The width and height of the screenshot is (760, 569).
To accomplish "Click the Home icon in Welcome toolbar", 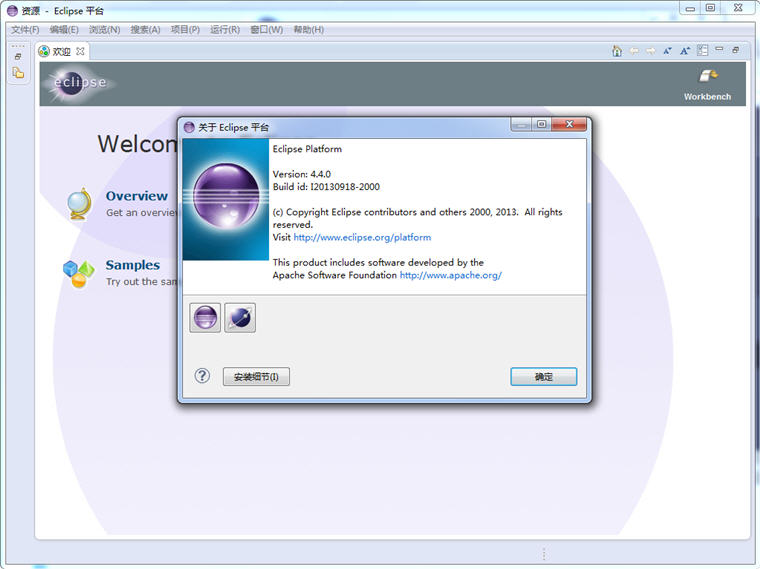I will click(617, 51).
